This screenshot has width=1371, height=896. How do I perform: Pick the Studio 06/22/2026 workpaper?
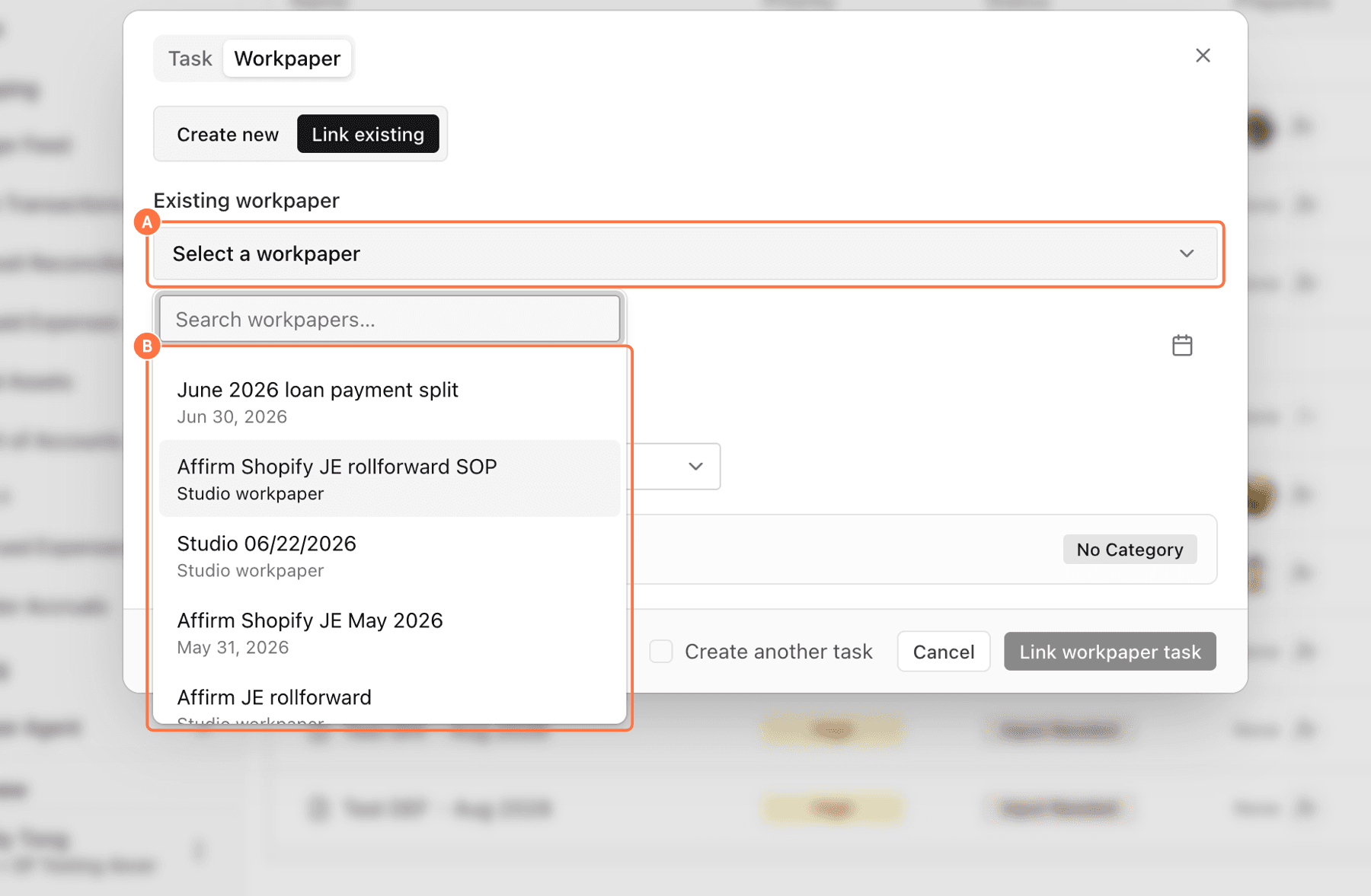coord(389,556)
